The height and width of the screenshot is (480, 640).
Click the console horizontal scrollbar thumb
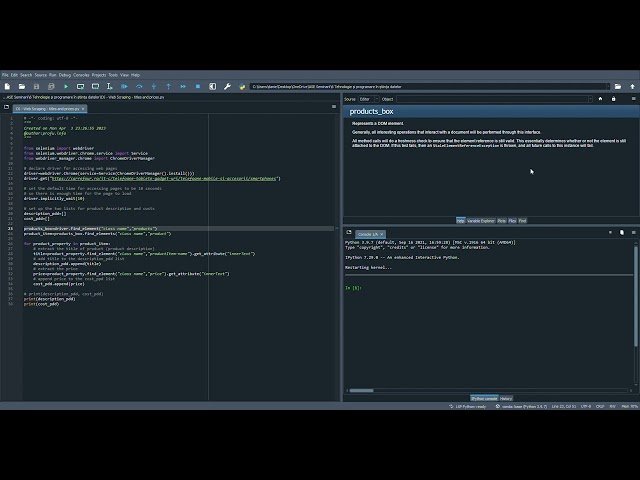tap(361, 391)
